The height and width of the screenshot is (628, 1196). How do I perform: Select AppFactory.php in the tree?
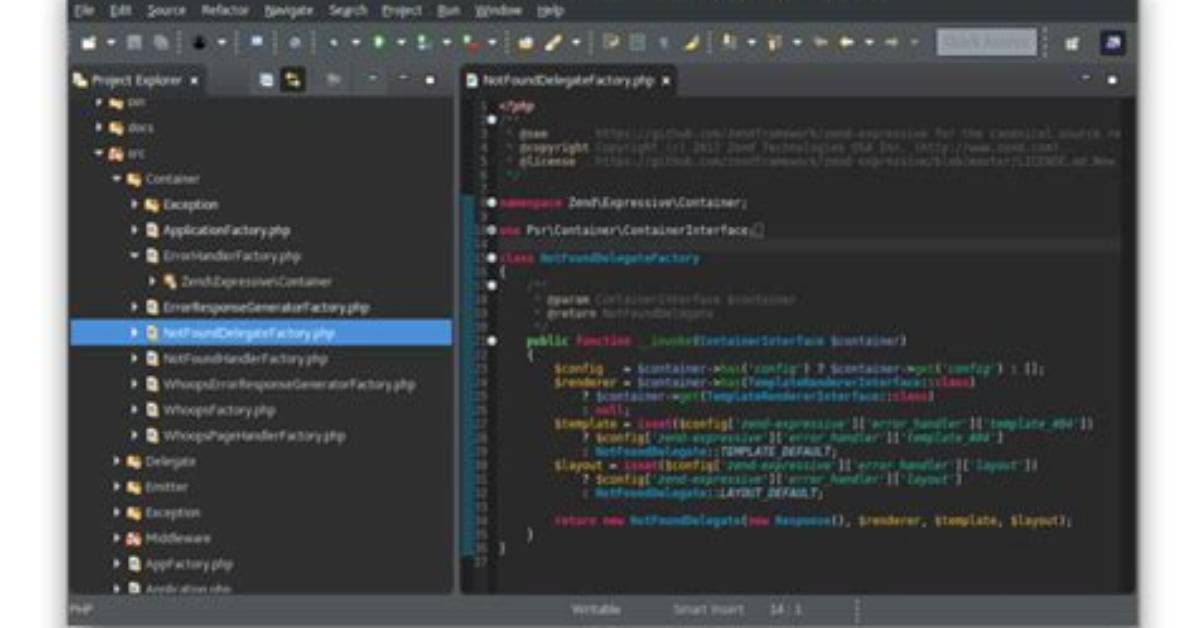[x=189, y=564]
